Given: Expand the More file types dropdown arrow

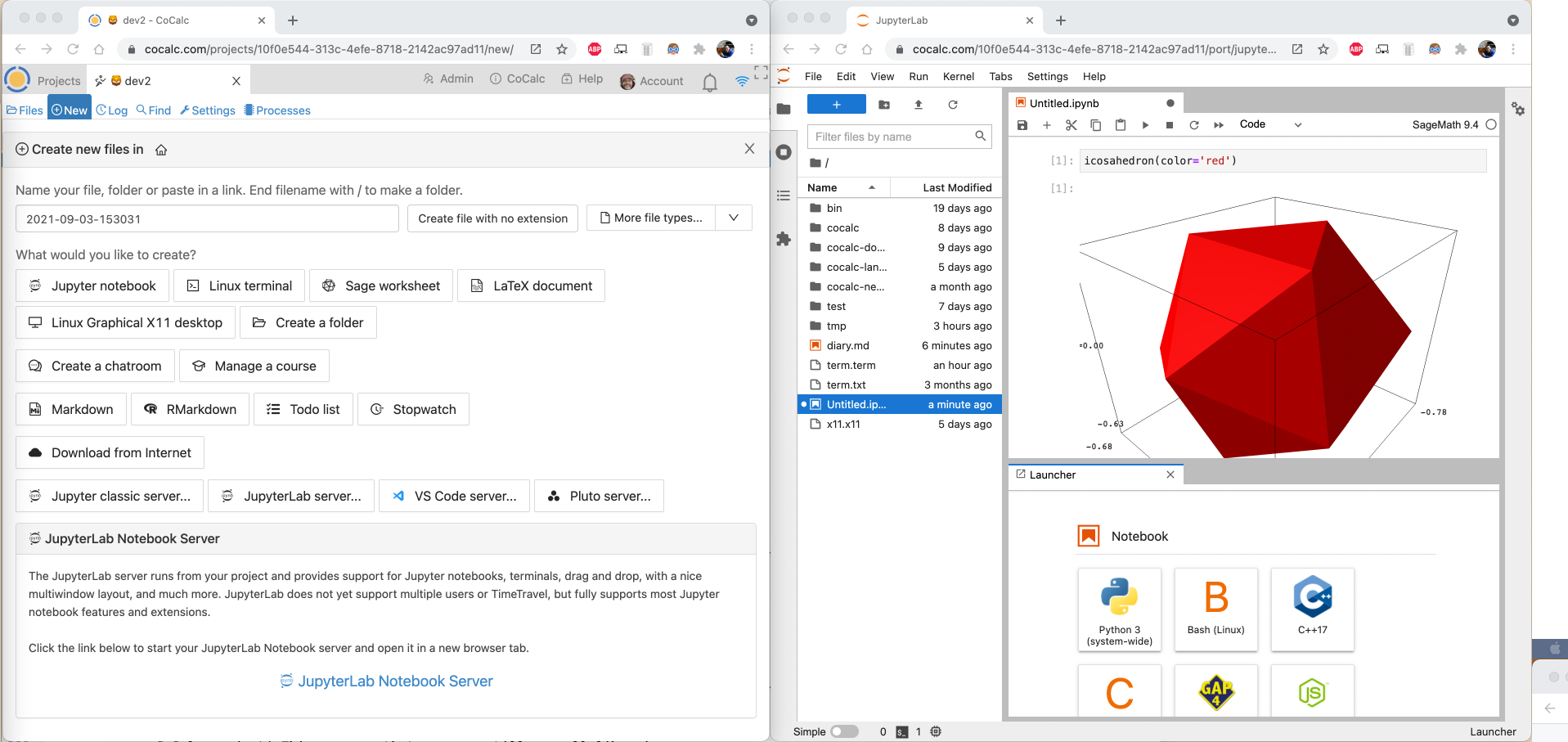Looking at the screenshot, I should 734,218.
